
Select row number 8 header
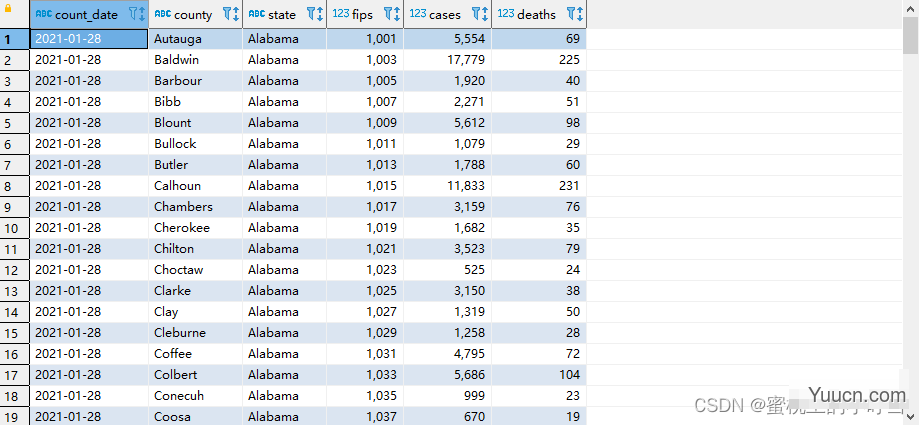pyautogui.click(x=8, y=186)
